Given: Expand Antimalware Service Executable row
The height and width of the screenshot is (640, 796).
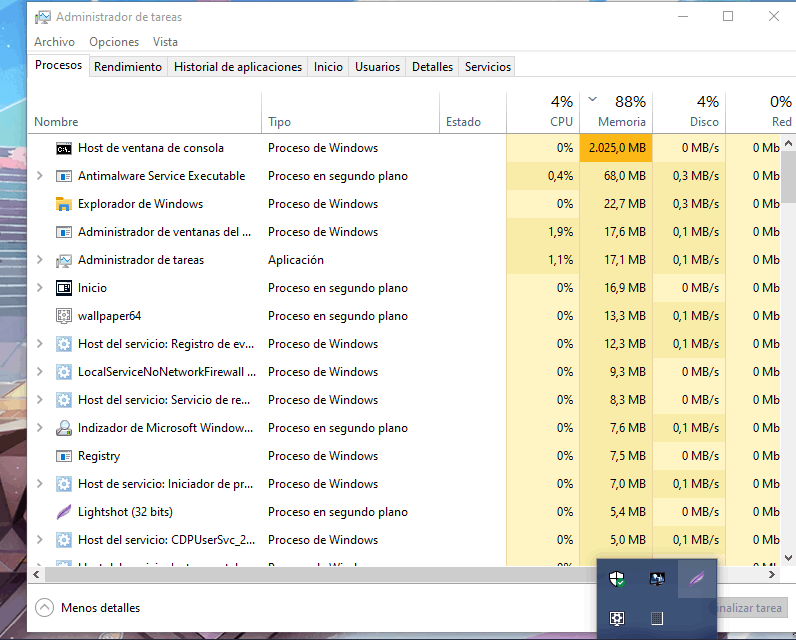Looking at the screenshot, I should (x=40, y=176).
